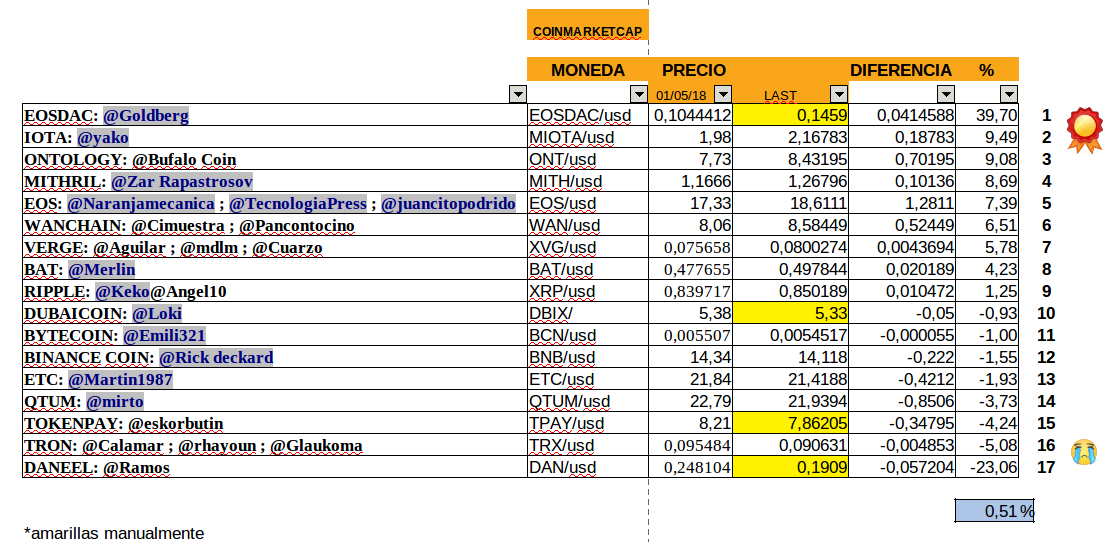Select the yellow cell with value 0,1459
Screen dimensions: 1120x542
click(x=791, y=116)
